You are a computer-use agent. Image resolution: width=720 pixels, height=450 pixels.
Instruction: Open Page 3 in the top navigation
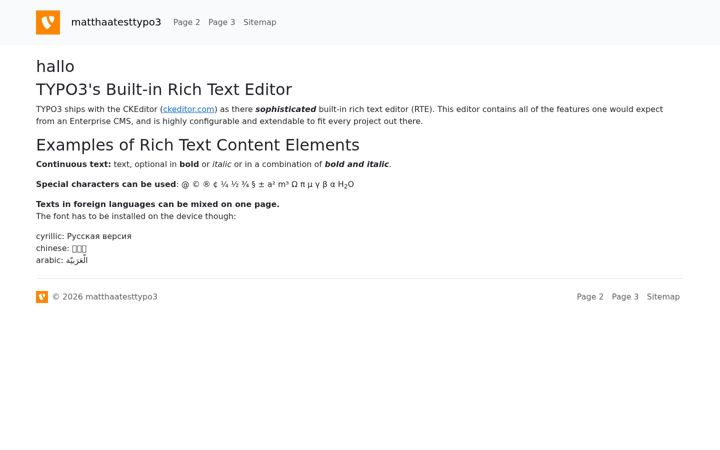click(x=221, y=22)
